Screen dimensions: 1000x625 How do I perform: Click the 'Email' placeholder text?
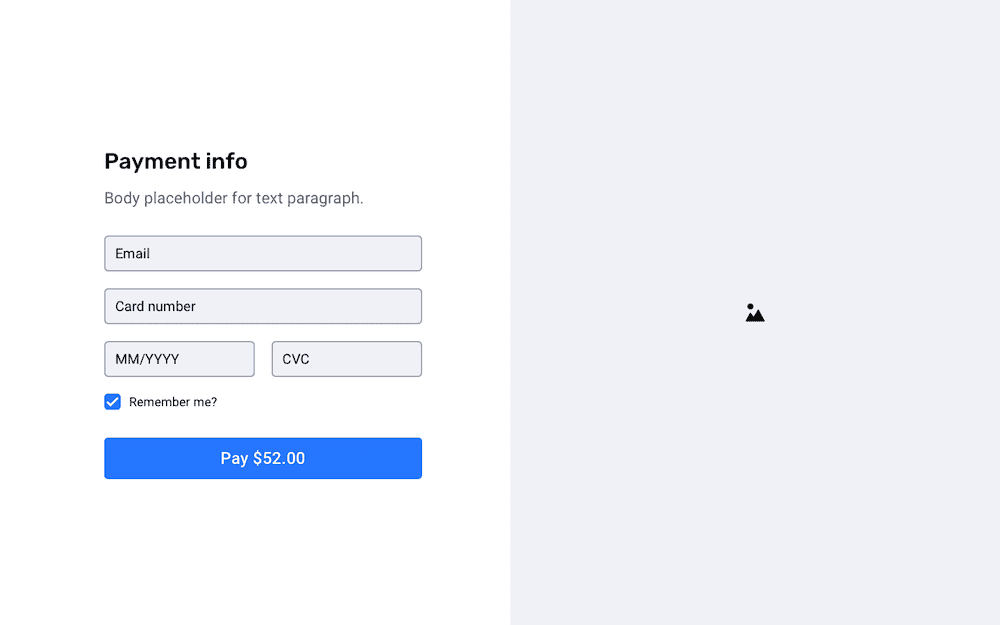coord(133,253)
